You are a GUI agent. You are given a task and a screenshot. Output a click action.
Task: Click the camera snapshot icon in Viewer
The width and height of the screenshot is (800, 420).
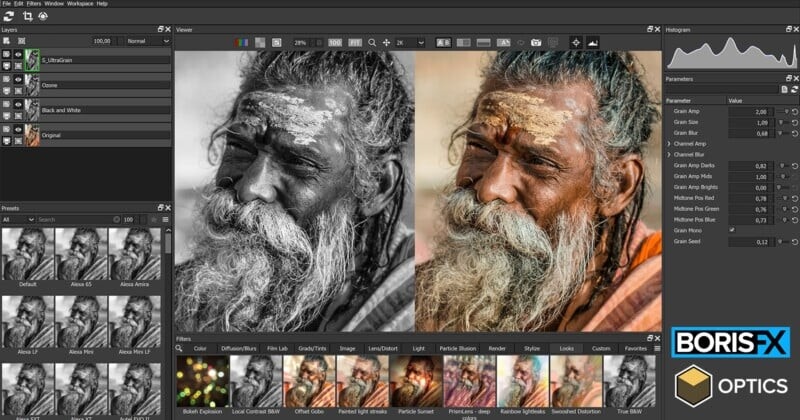pos(536,43)
